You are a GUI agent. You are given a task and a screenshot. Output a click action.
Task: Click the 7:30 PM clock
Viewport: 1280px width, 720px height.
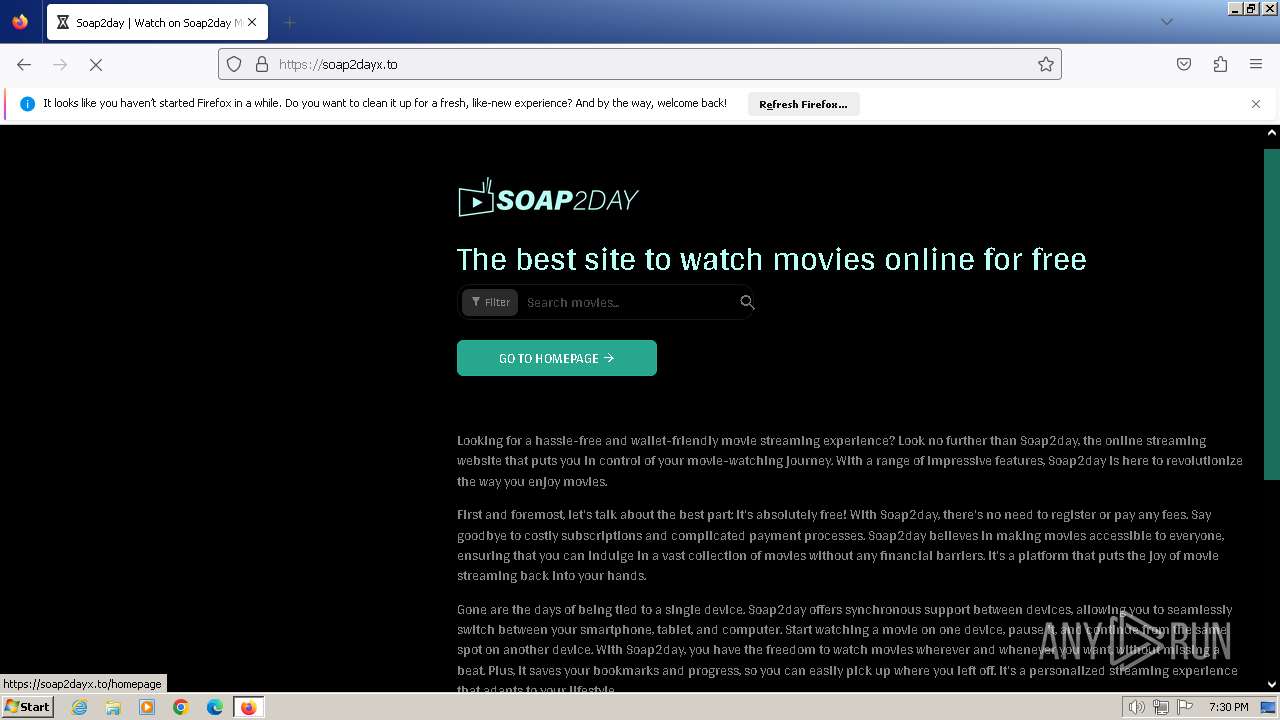pos(1228,707)
